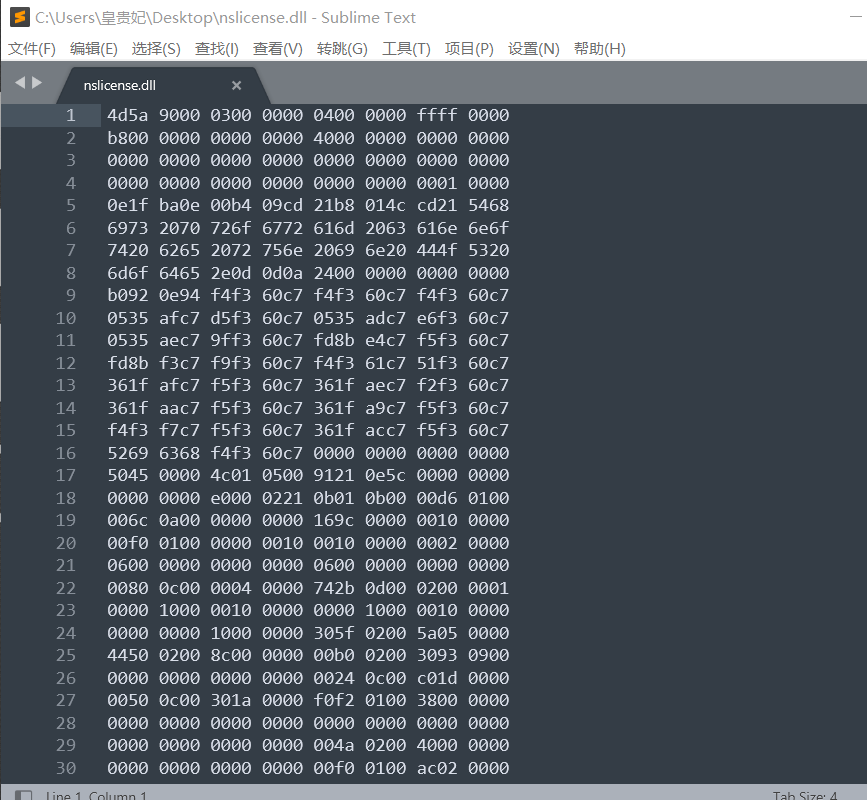Click hex value a9c7 on line 14
Image resolution: width=867 pixels, height=800 pixels.
[385, 408]
